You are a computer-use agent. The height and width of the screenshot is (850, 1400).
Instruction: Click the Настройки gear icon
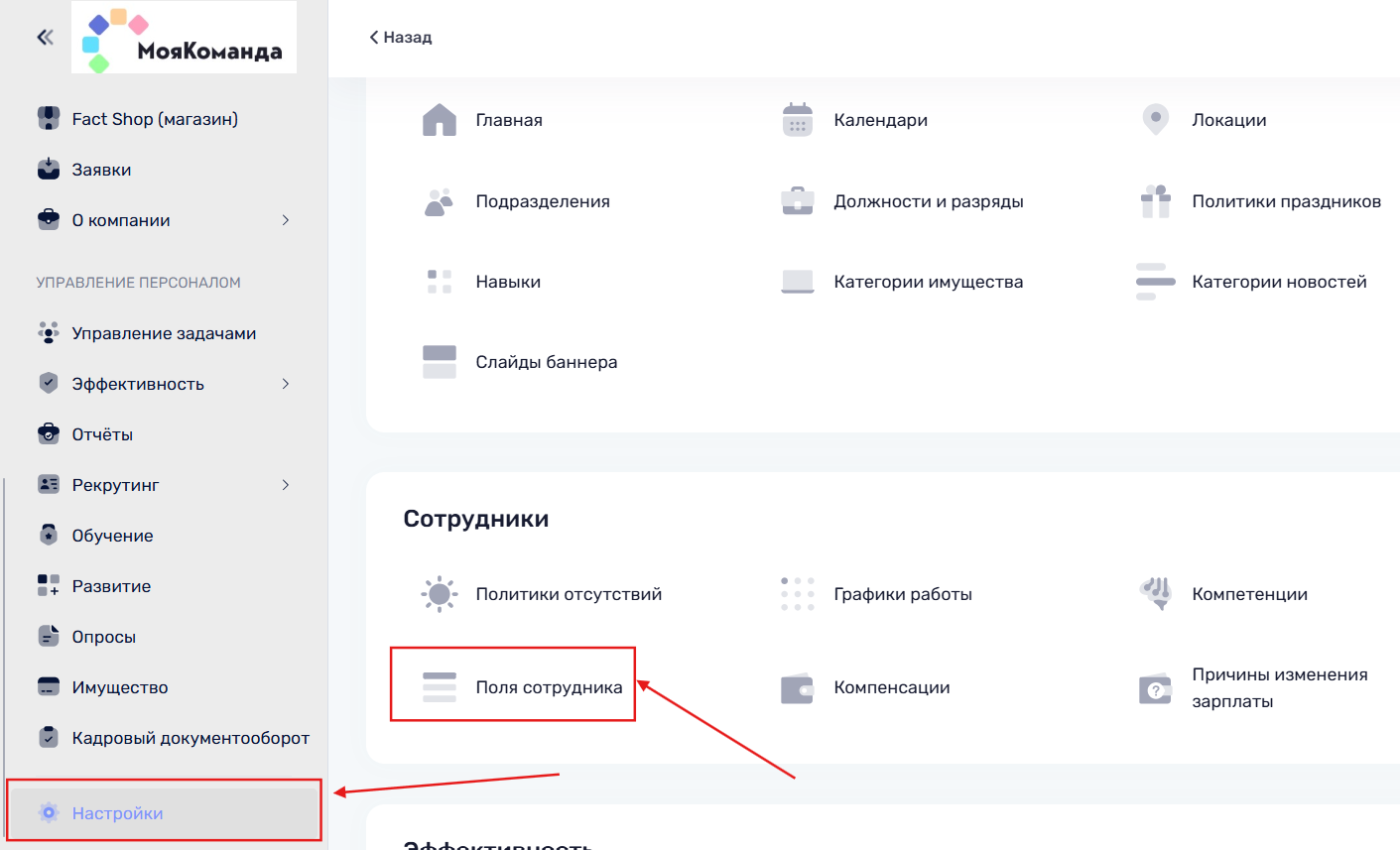coord(49,813)
